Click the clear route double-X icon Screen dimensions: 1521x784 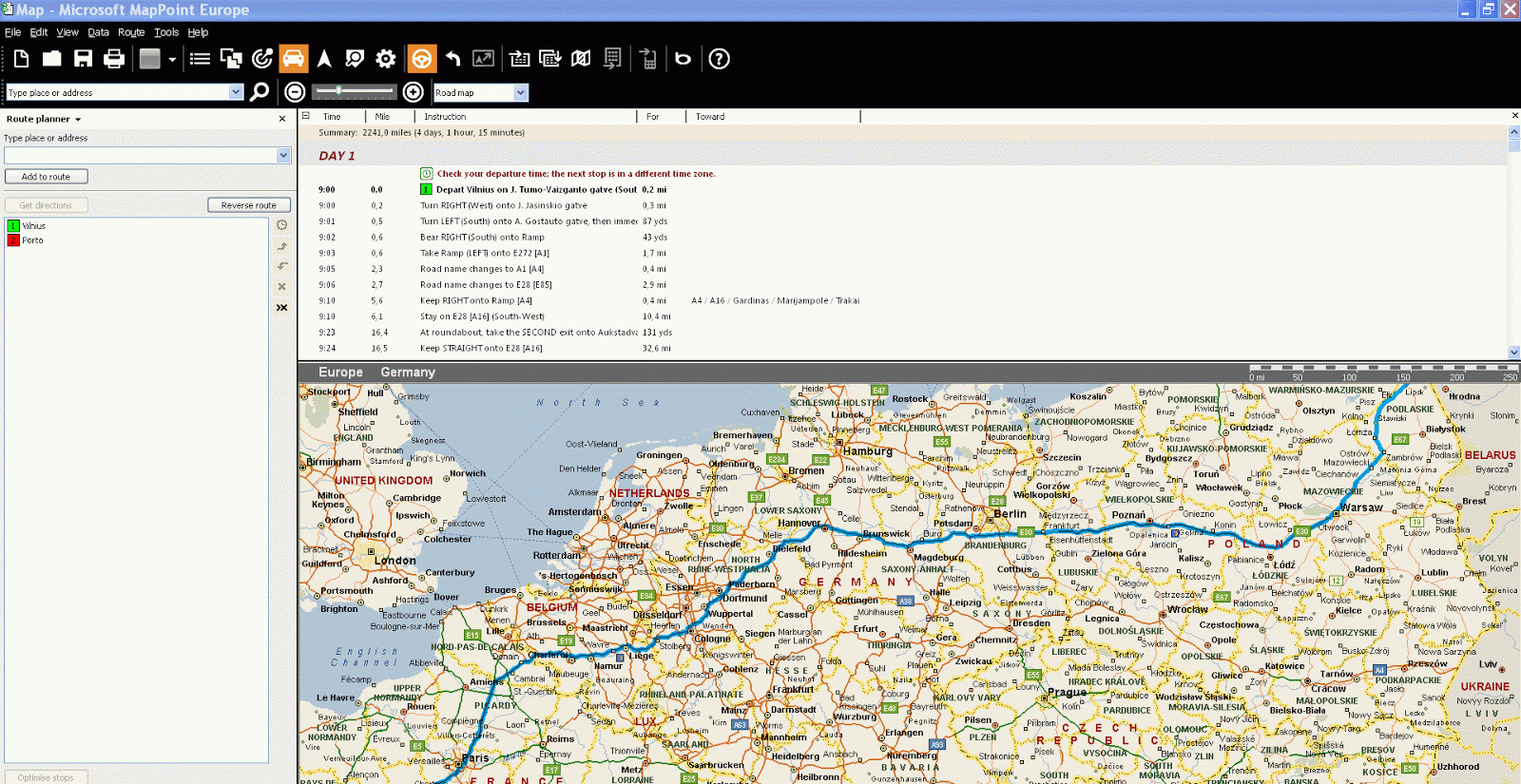click(282, 308)
